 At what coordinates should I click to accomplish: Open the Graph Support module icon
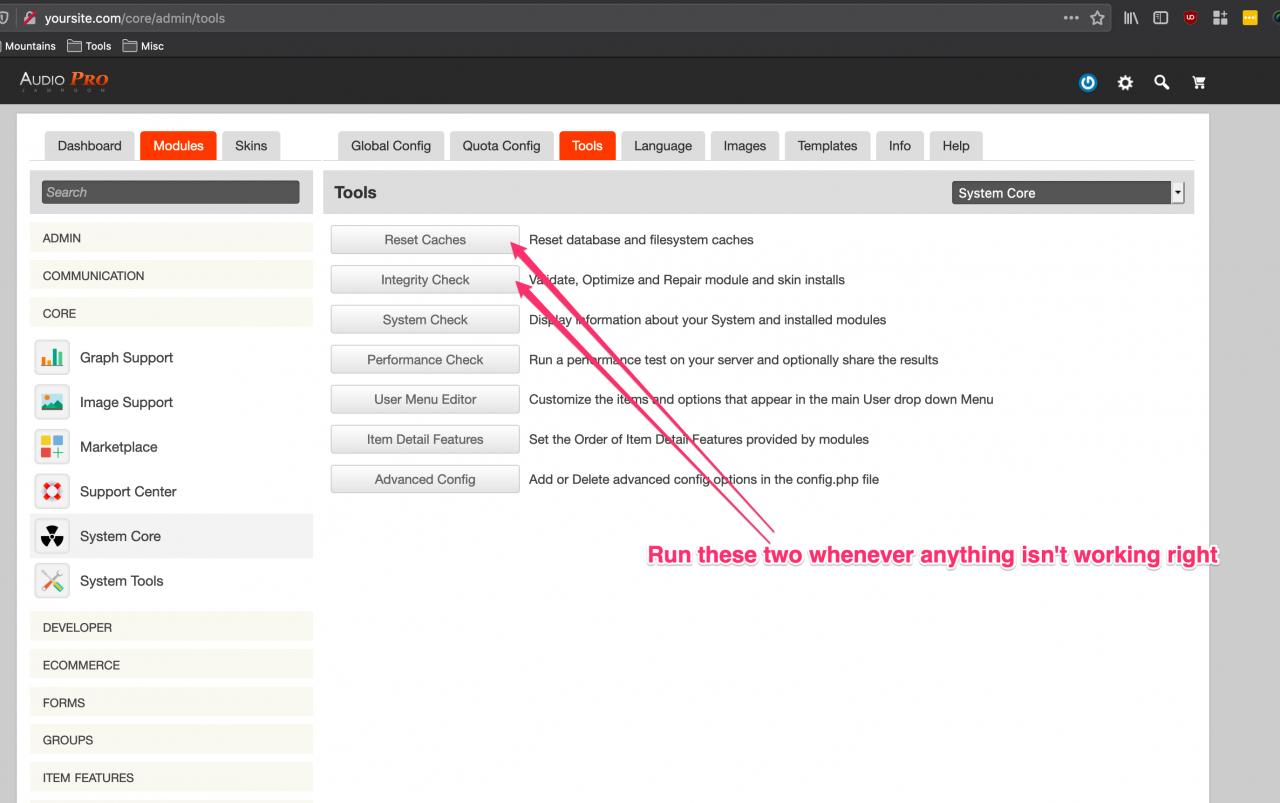51,358
